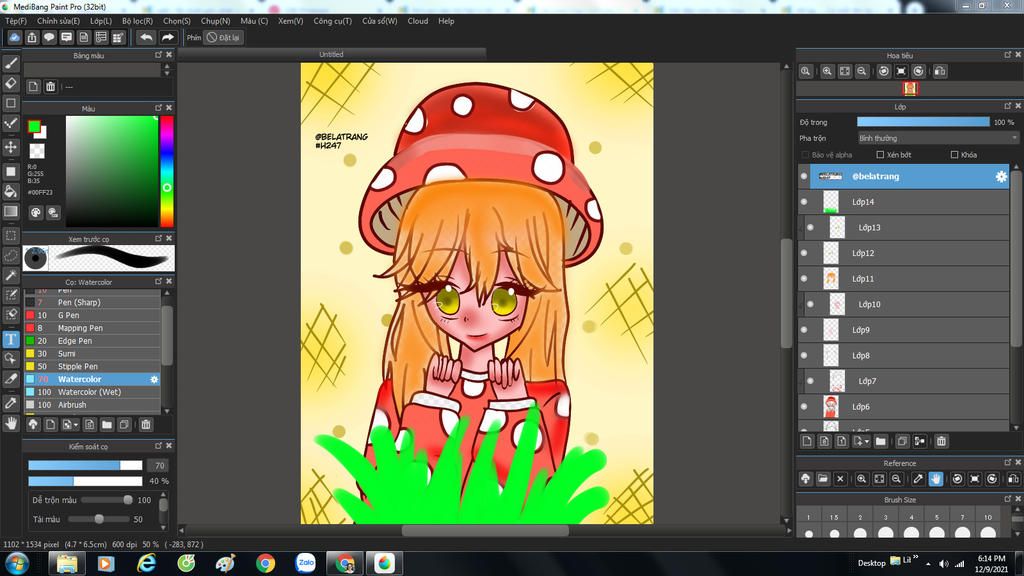Viewport: 1024px width, 576px height.
Task: Open the Cloud menu
Action: (x=418, y=21)
